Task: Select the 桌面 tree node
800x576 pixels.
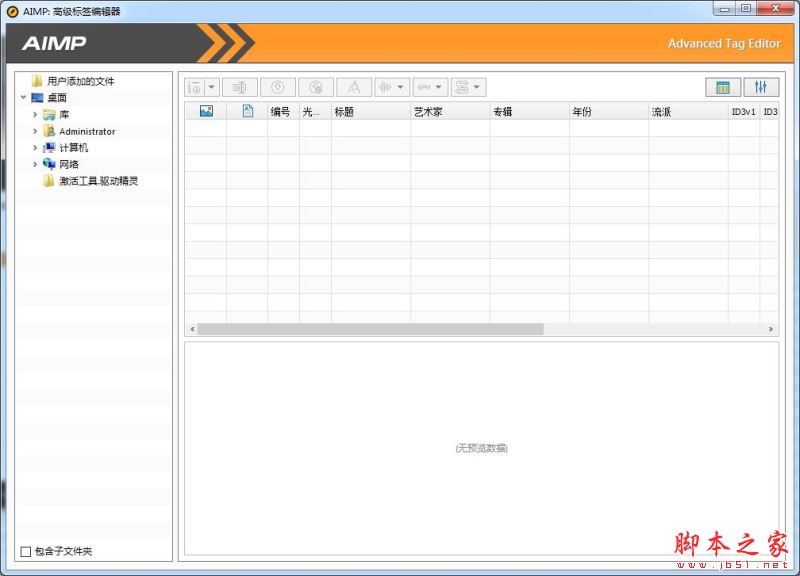Action: point(57,97)
